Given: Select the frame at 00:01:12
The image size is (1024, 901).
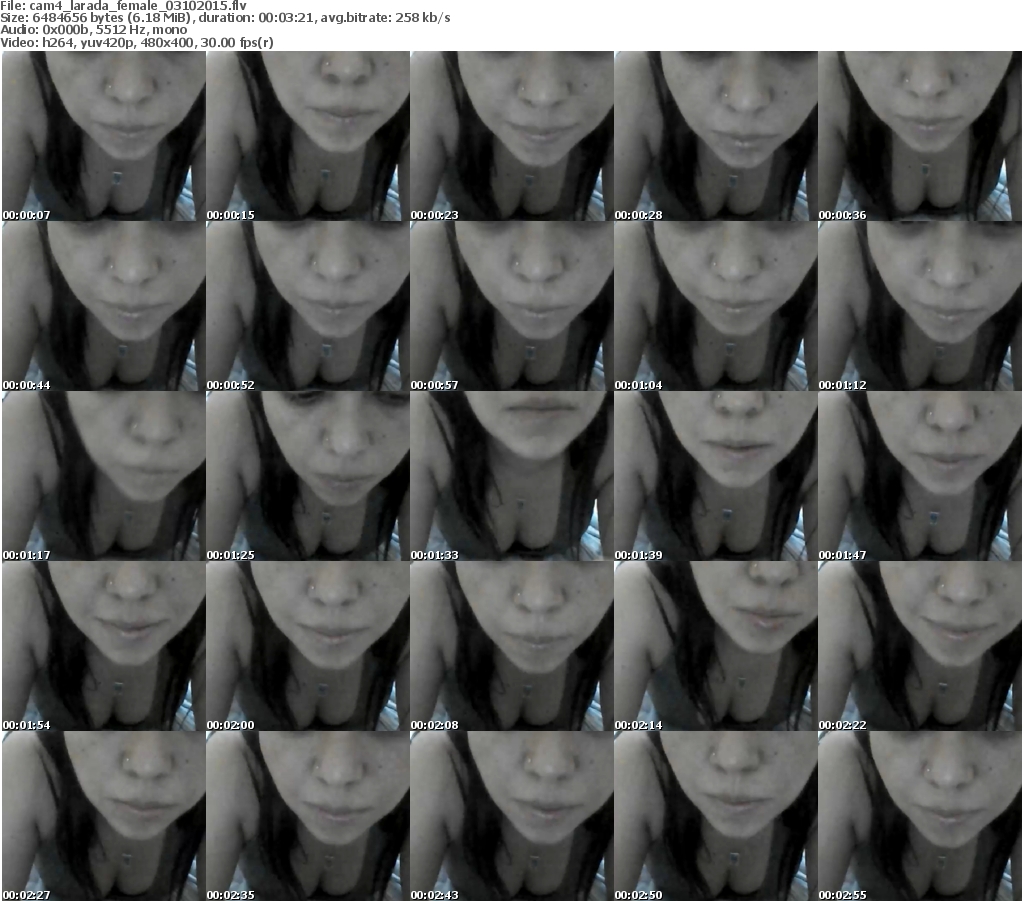Looking at the screenshot, I should click(x=920, y=306).
